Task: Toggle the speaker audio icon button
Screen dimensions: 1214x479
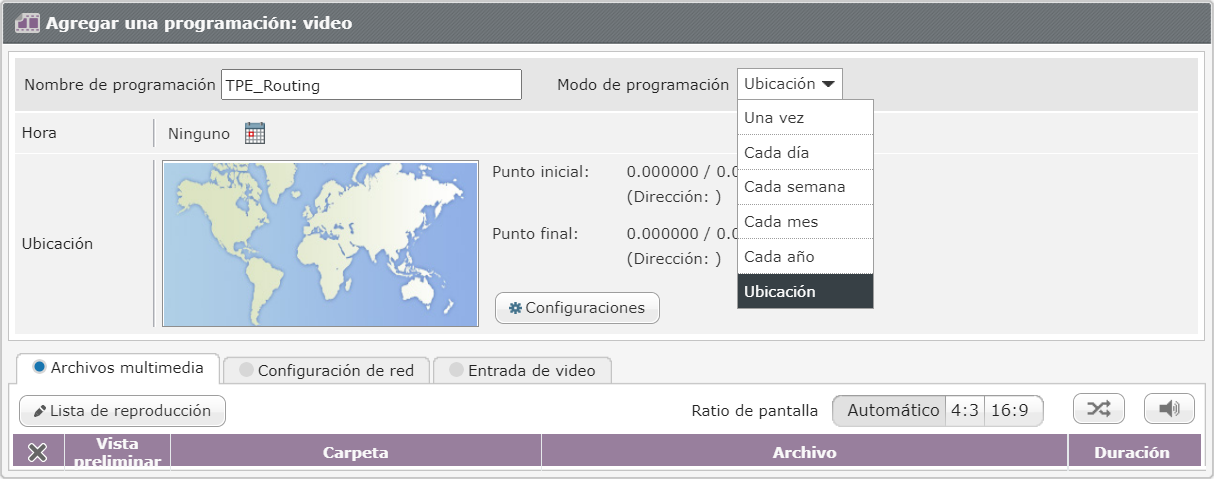Action: point(1170,409)
